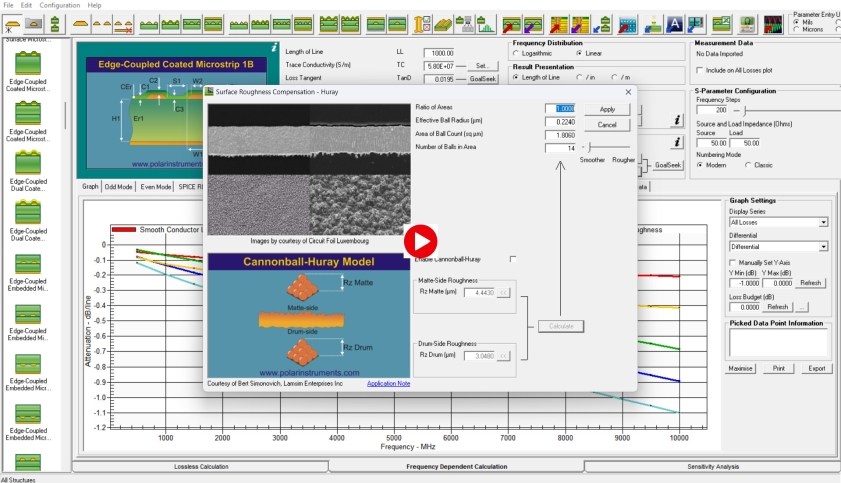Image resolution: width=841 pixels, height=483 pixels.
Task: Click the gray boxed trace toolbar icon
Action: pyautogui.click(x=34, y=25)
